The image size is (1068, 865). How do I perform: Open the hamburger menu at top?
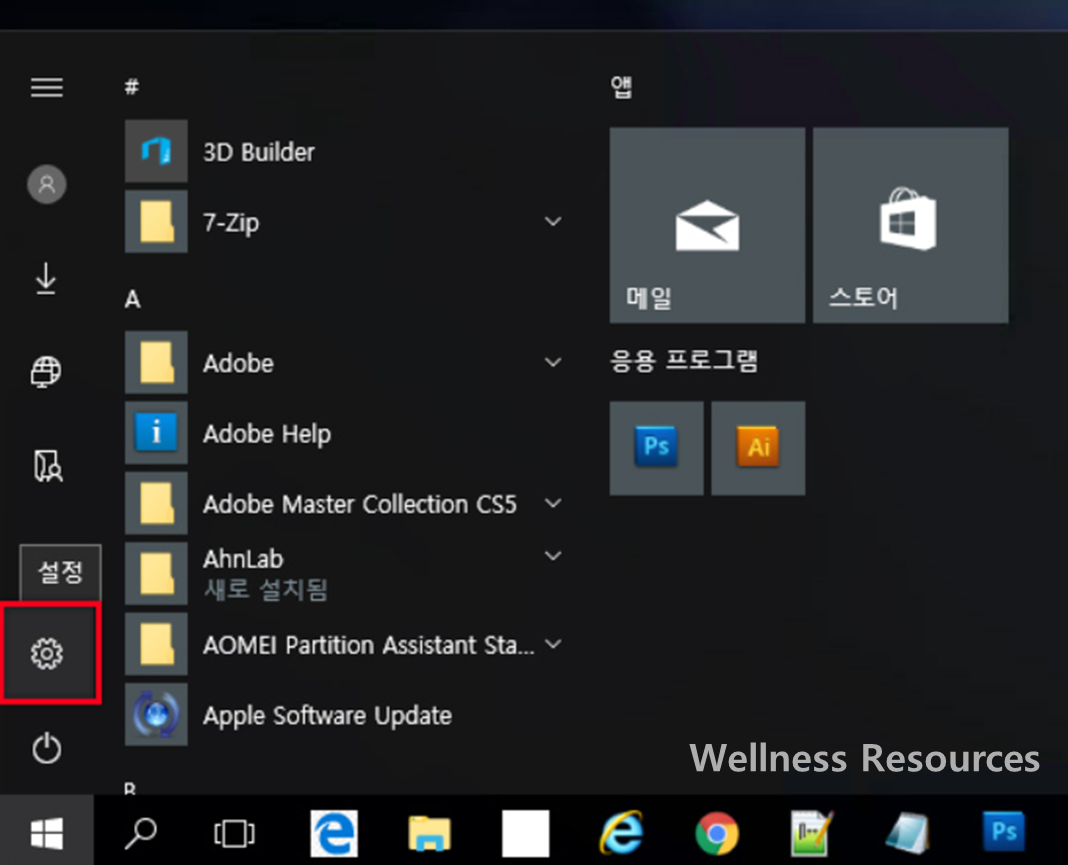coord(47,87)
